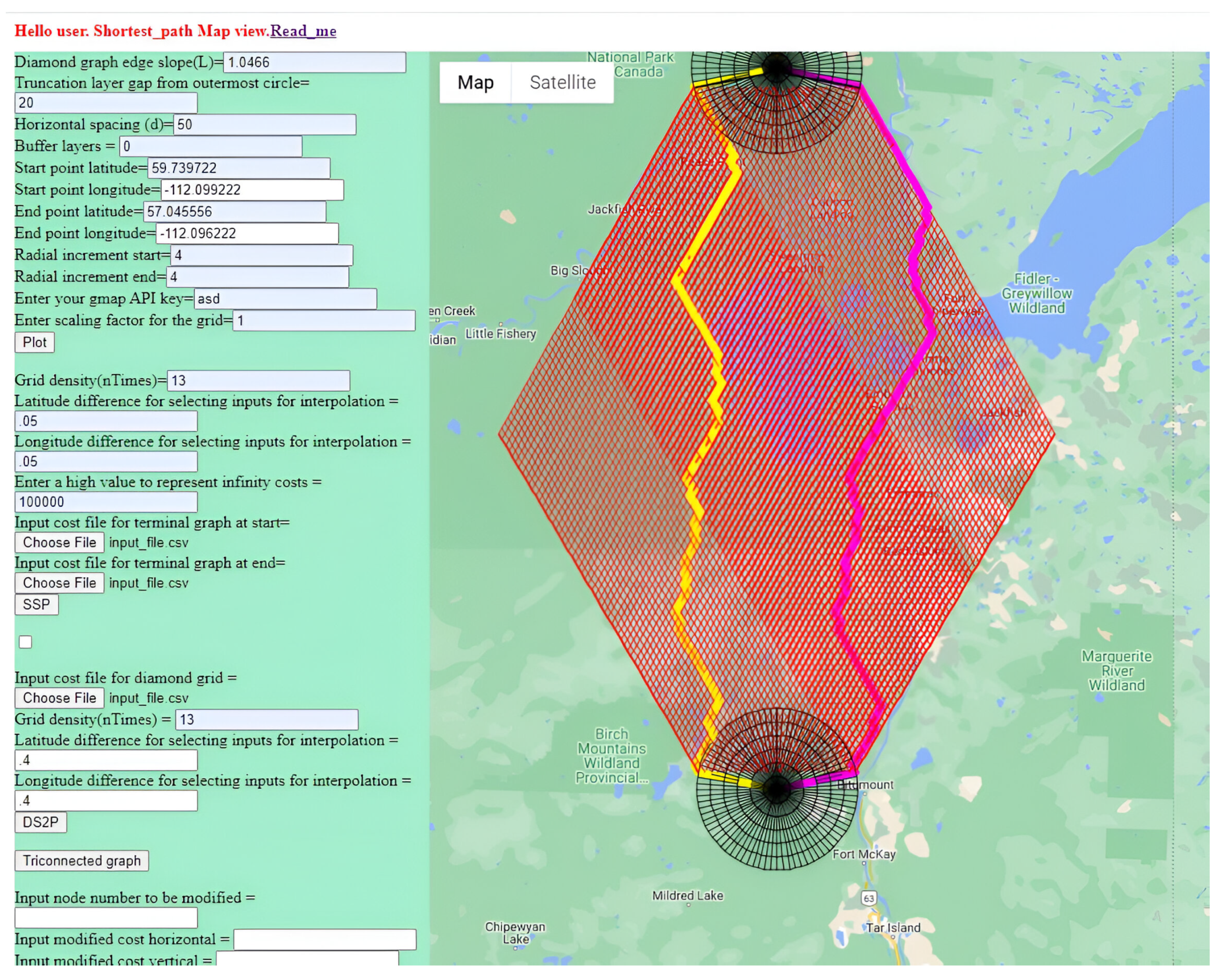The width and height of the screenshot is (1222, 980).
Task: Click the Triconnected graph button
Action: coord(82,861)
